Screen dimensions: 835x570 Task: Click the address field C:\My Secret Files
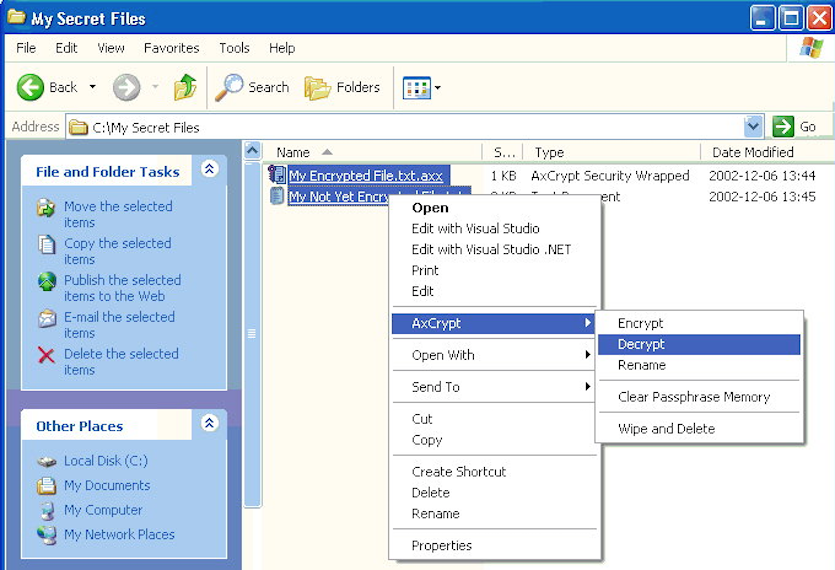pos(405,127)
